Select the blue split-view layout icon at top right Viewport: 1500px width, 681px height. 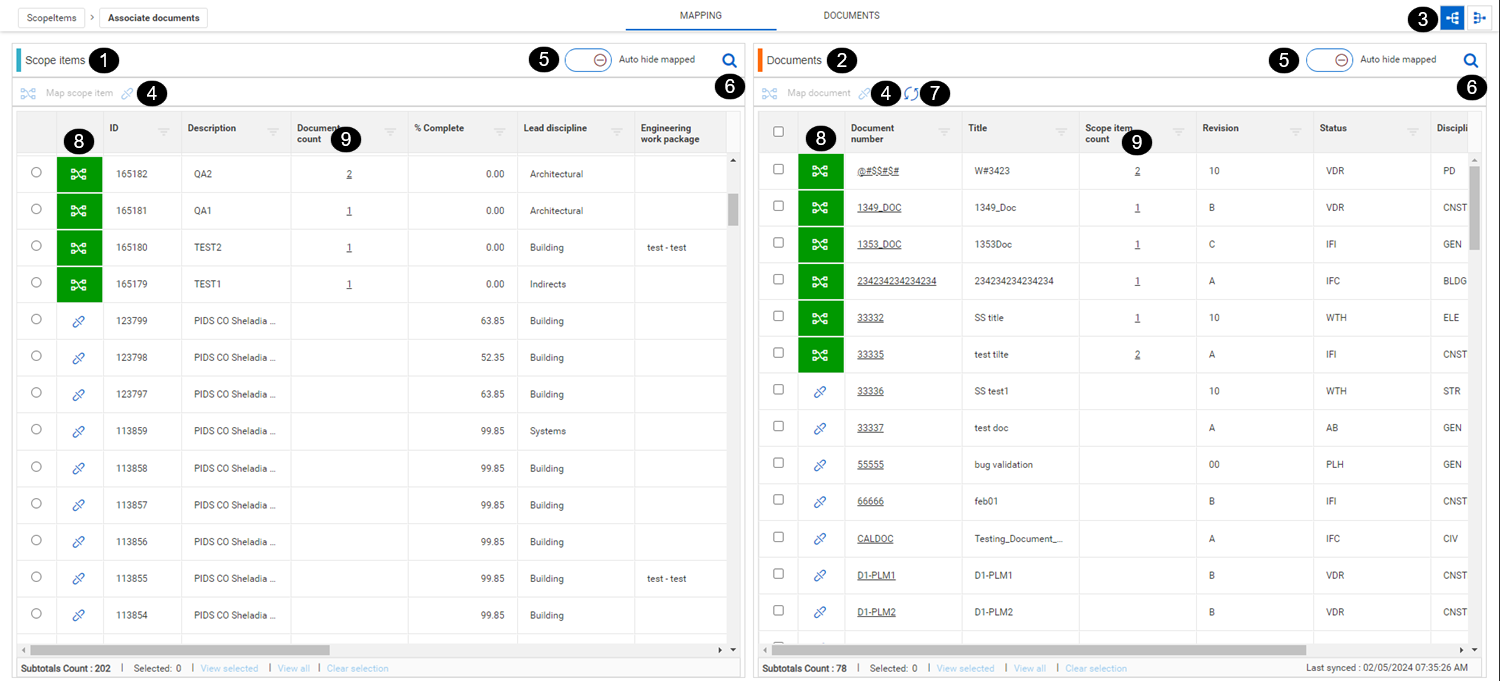pyautogui.click(x=1453, y=18)
